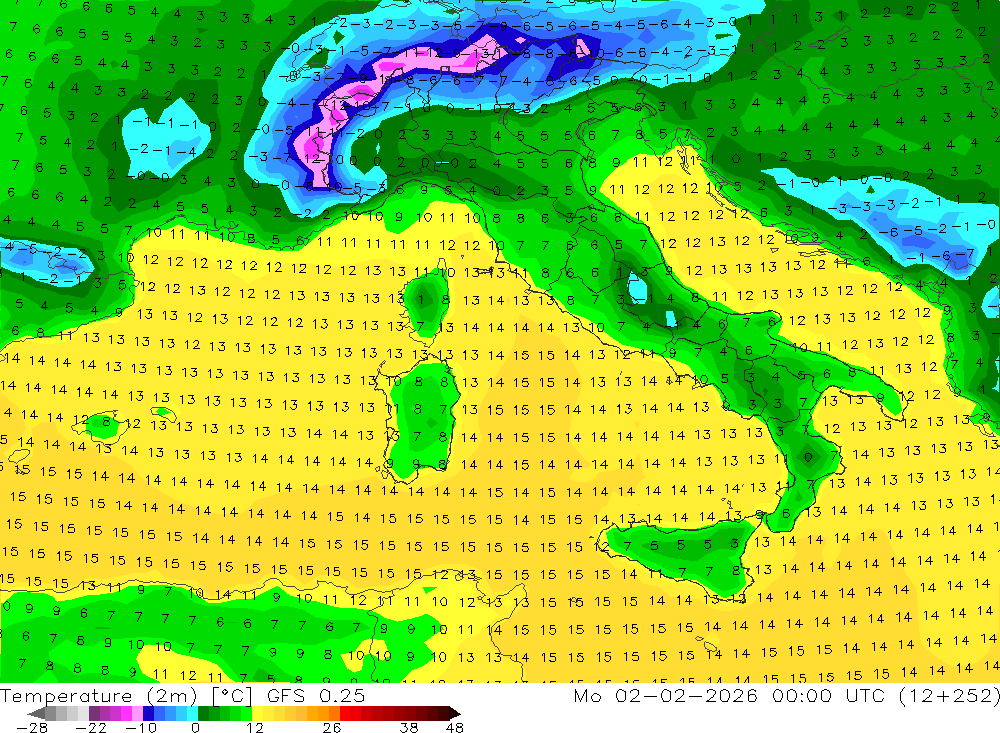Image resolution: width=1000 pixels, height=733 pixels.
Task: Click the yellow swatch at 12 on scale
Action: pyautogui.click(x=258, y=713)
